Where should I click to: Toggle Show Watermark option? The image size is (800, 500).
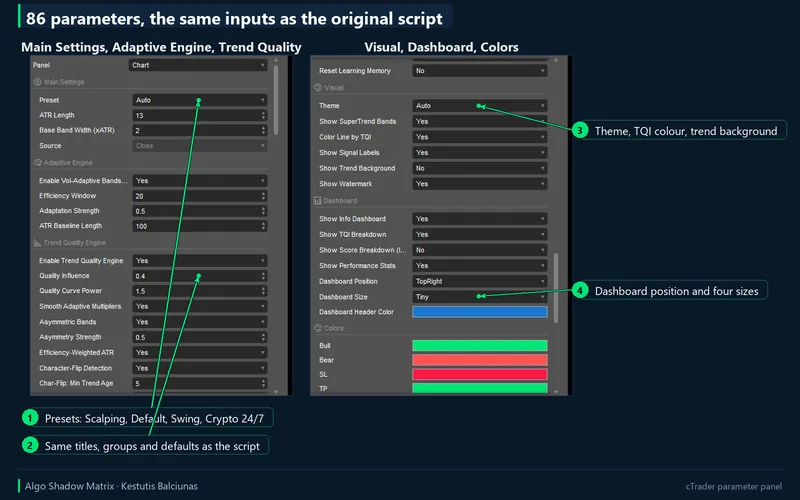tap(480, 184)
